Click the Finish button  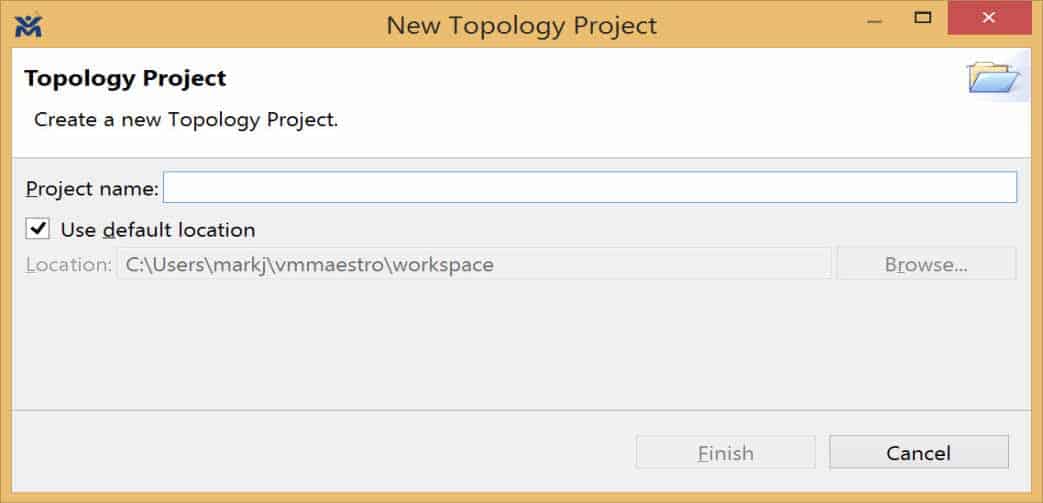click(x=726, y=453)
